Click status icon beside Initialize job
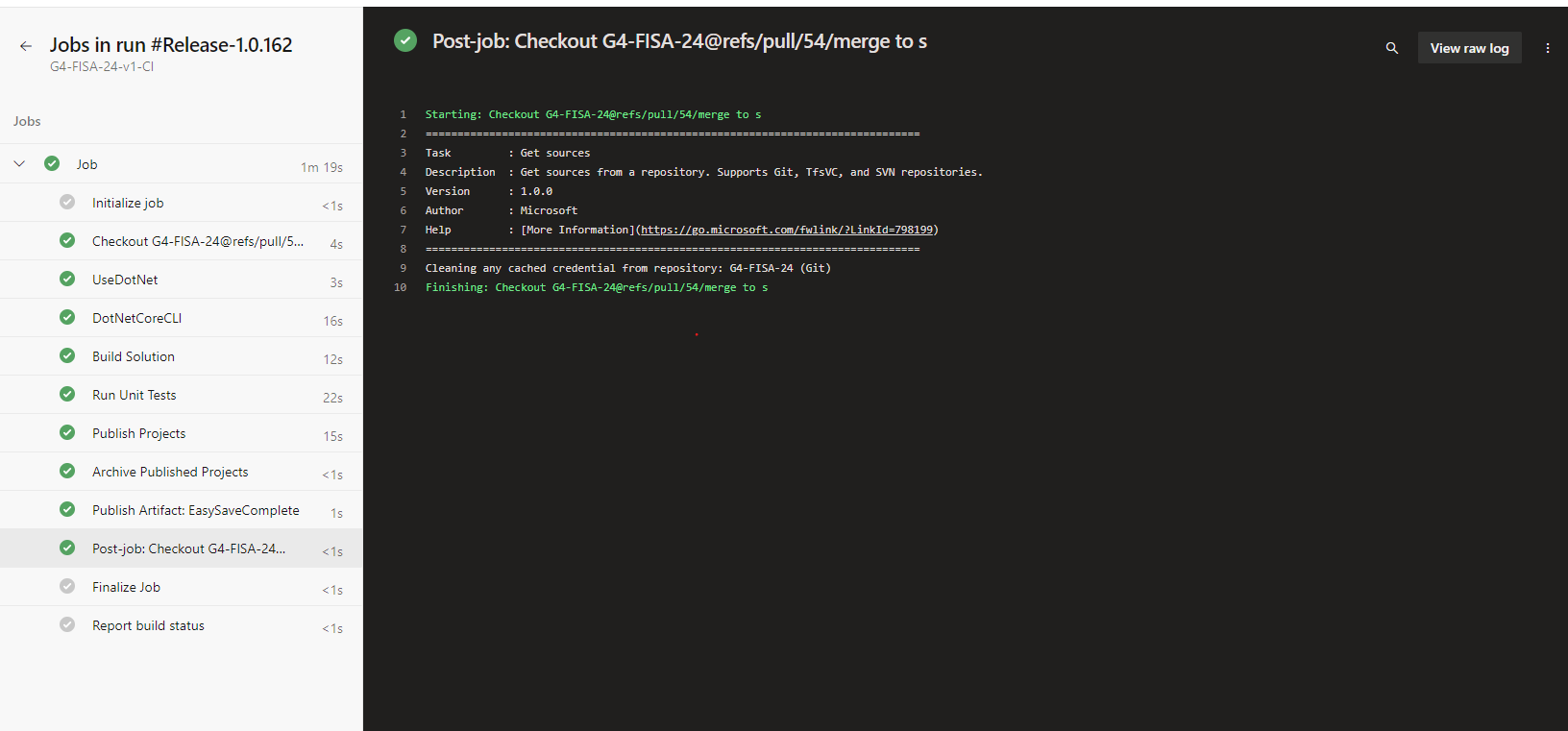This screenshot has width=1568, height=731. 67,203
